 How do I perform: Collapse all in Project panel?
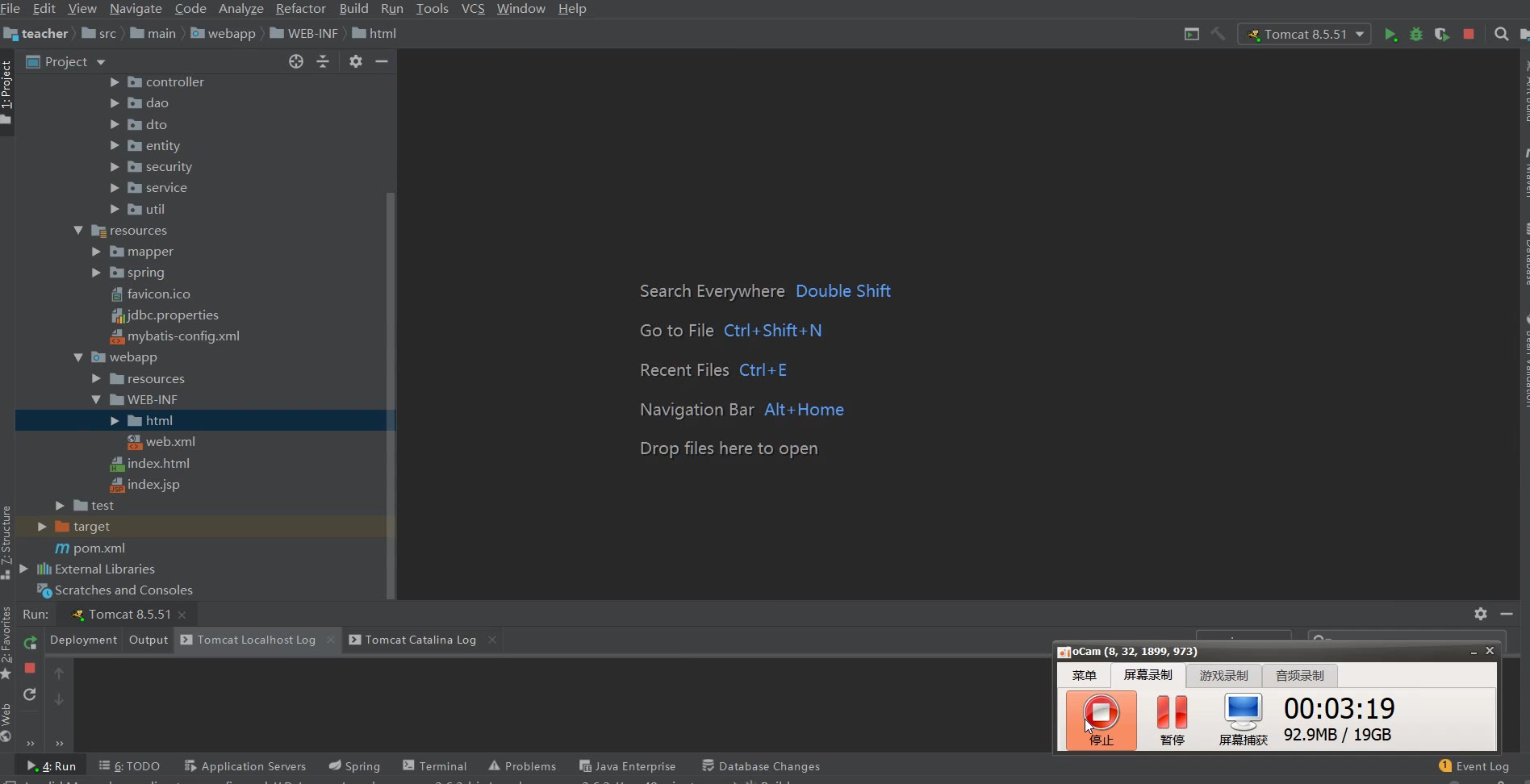pos(323,62)
